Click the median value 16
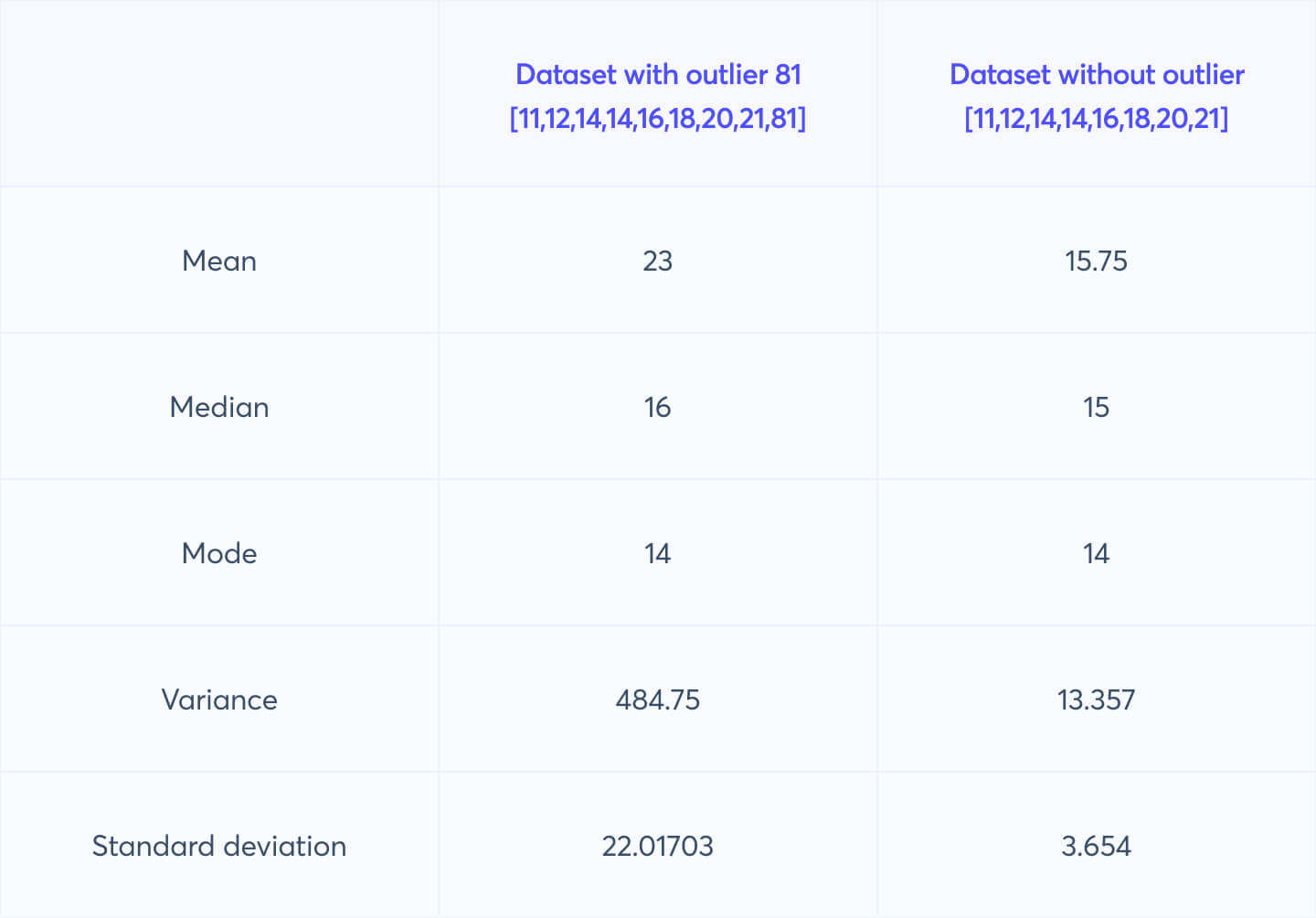The width and height of the screenshot is (1316, 918). [x=658, y=407]
